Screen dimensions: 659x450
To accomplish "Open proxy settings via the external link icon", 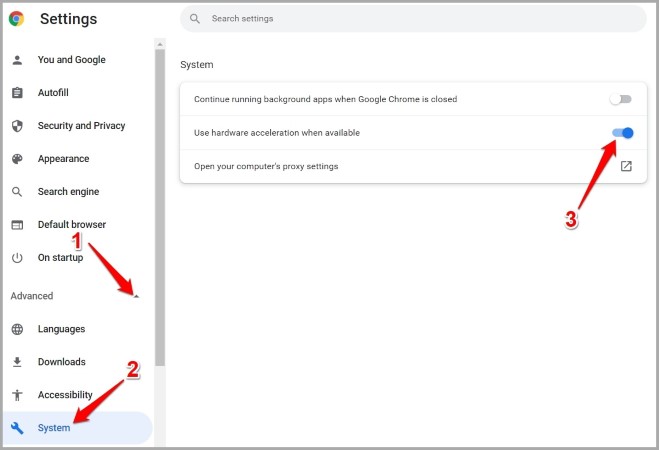I will tap(626, 166).
